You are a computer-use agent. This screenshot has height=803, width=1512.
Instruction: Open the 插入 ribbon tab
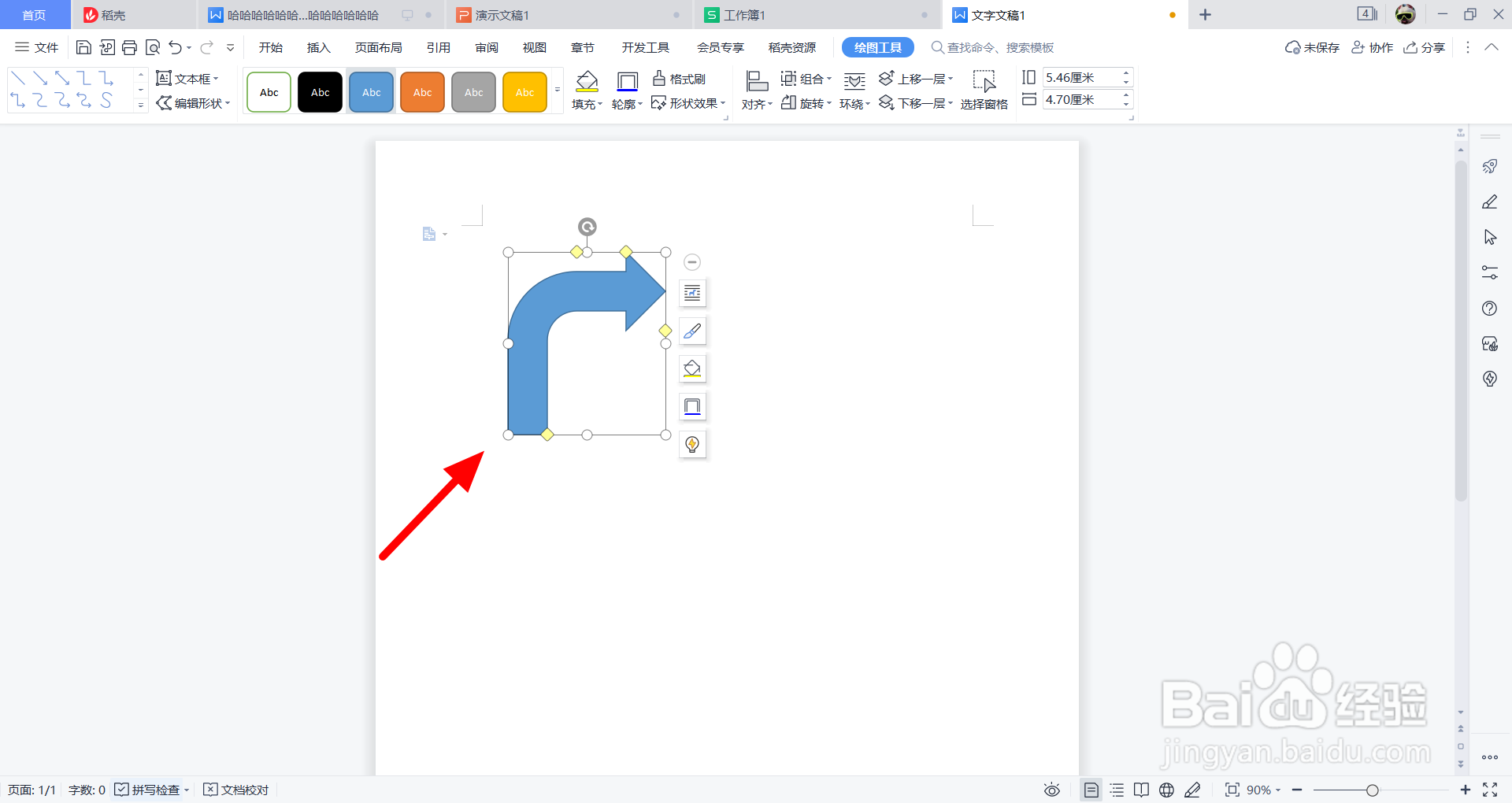[318, 48]
